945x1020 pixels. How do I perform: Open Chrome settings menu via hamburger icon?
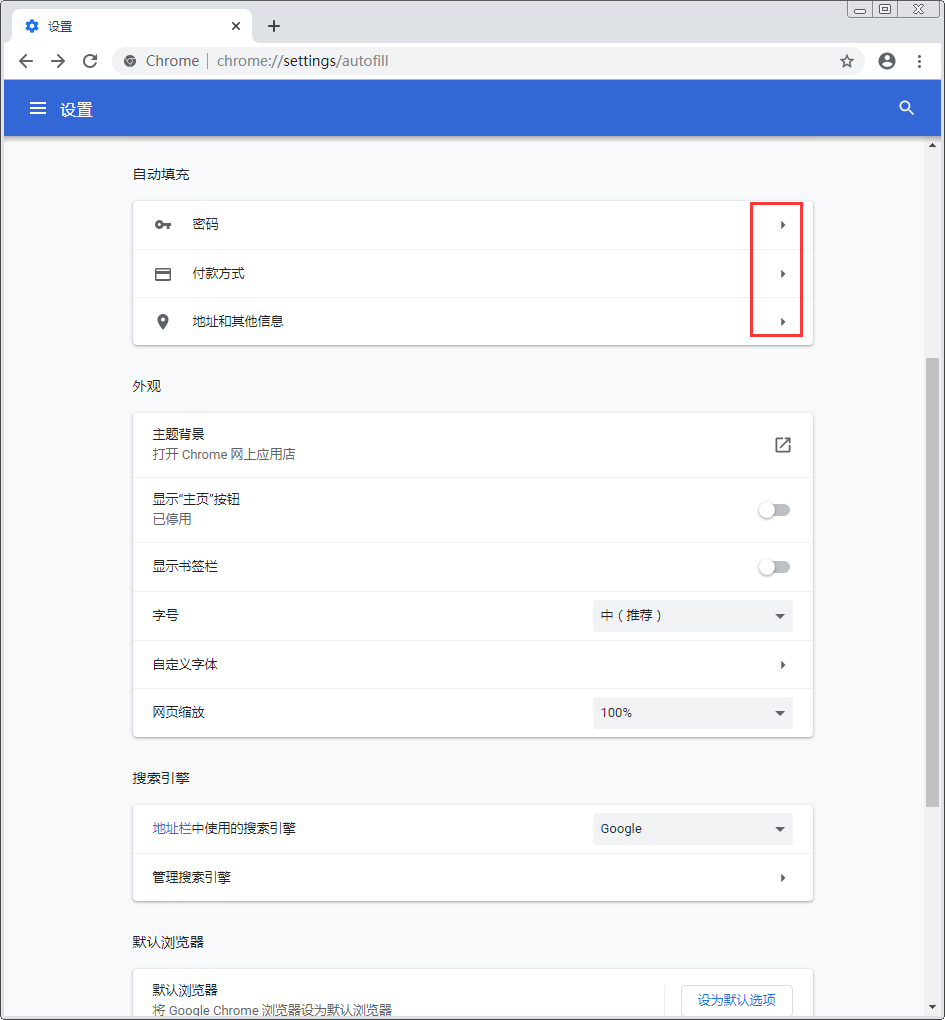tap(37, 108)
